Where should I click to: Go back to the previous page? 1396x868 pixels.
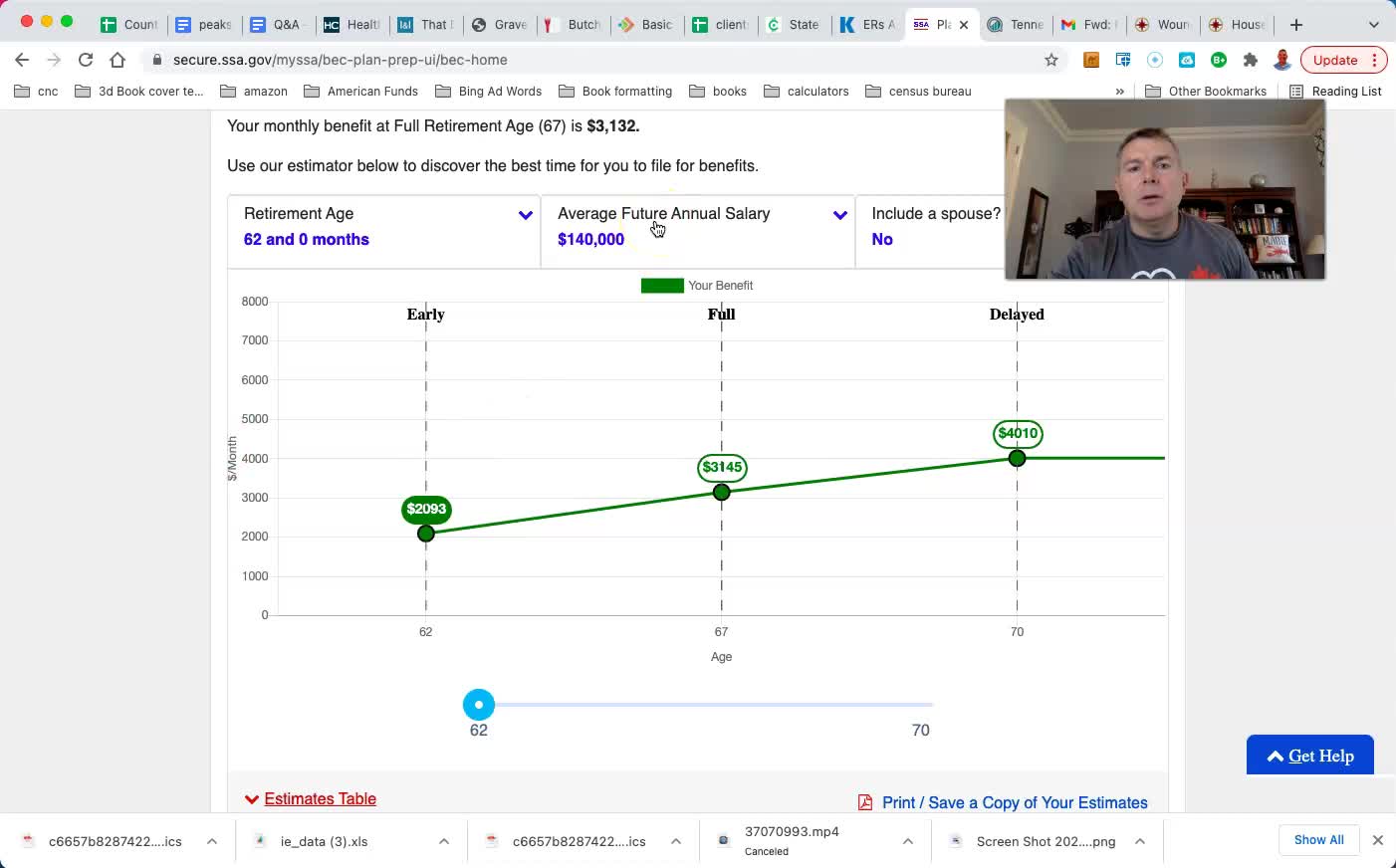point(22,60)
